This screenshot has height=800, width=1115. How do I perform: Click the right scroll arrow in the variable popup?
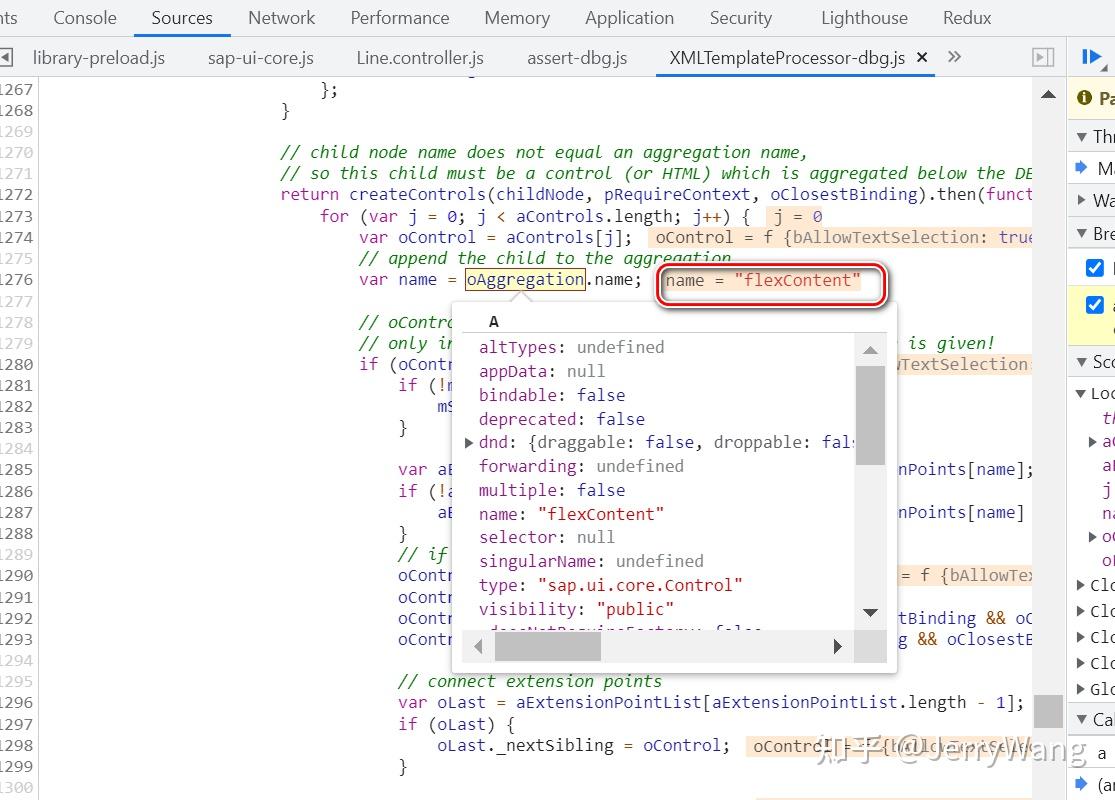(x=837, y=646)
